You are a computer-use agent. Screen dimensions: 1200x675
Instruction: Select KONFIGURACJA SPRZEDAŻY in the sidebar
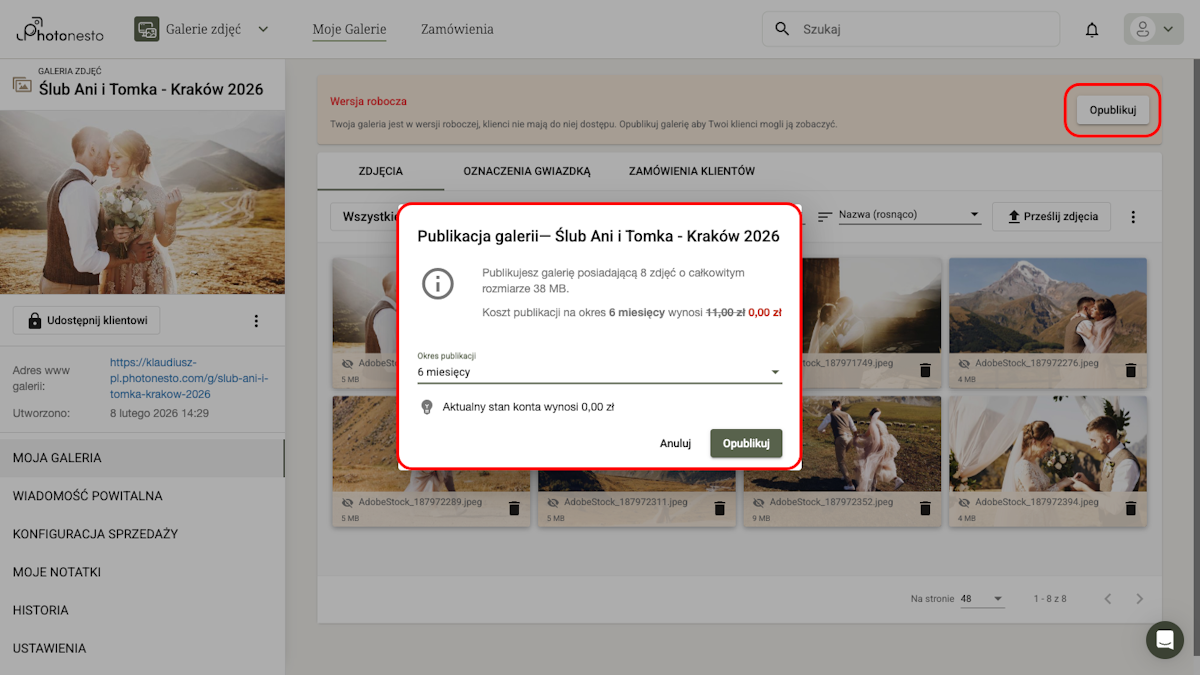click(96, 534)
